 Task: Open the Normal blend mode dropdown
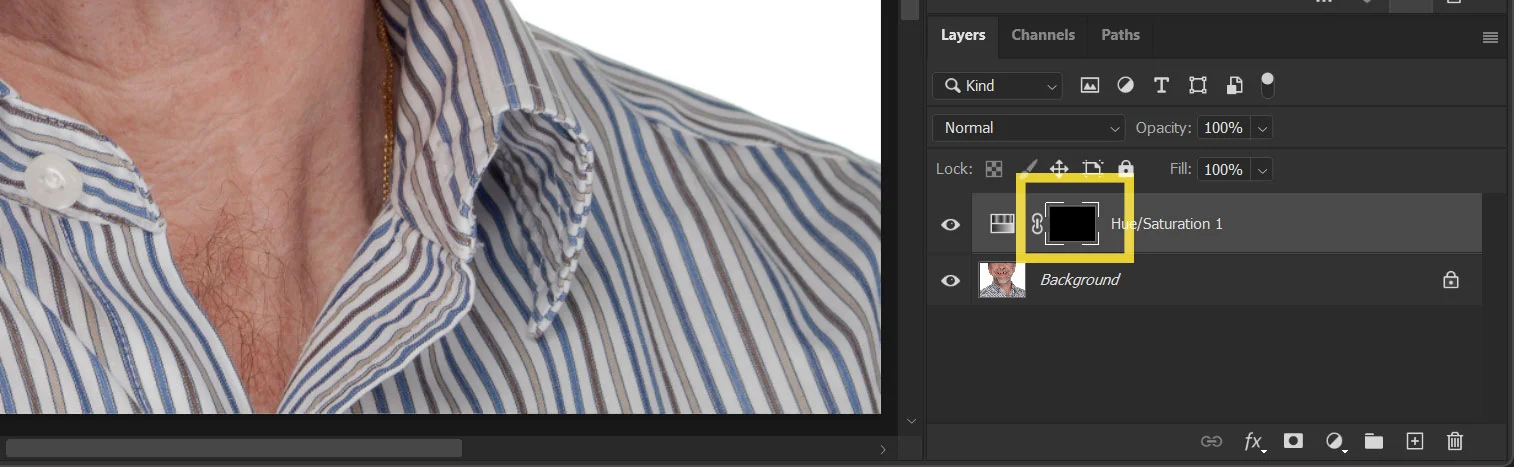tap(1029, 128)
